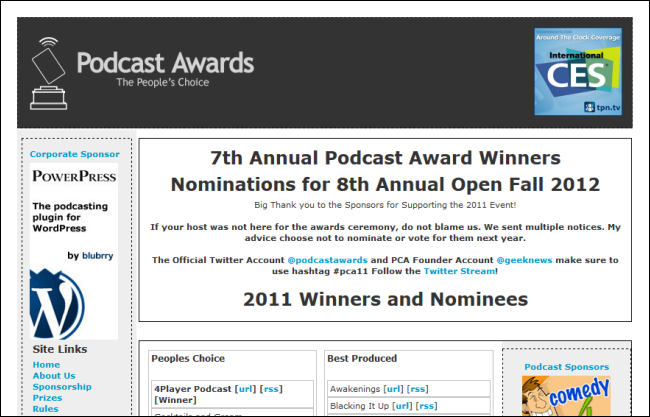Open the @podcastawards Twitter link
The image size is (650, 417).
tap(327, 260)
